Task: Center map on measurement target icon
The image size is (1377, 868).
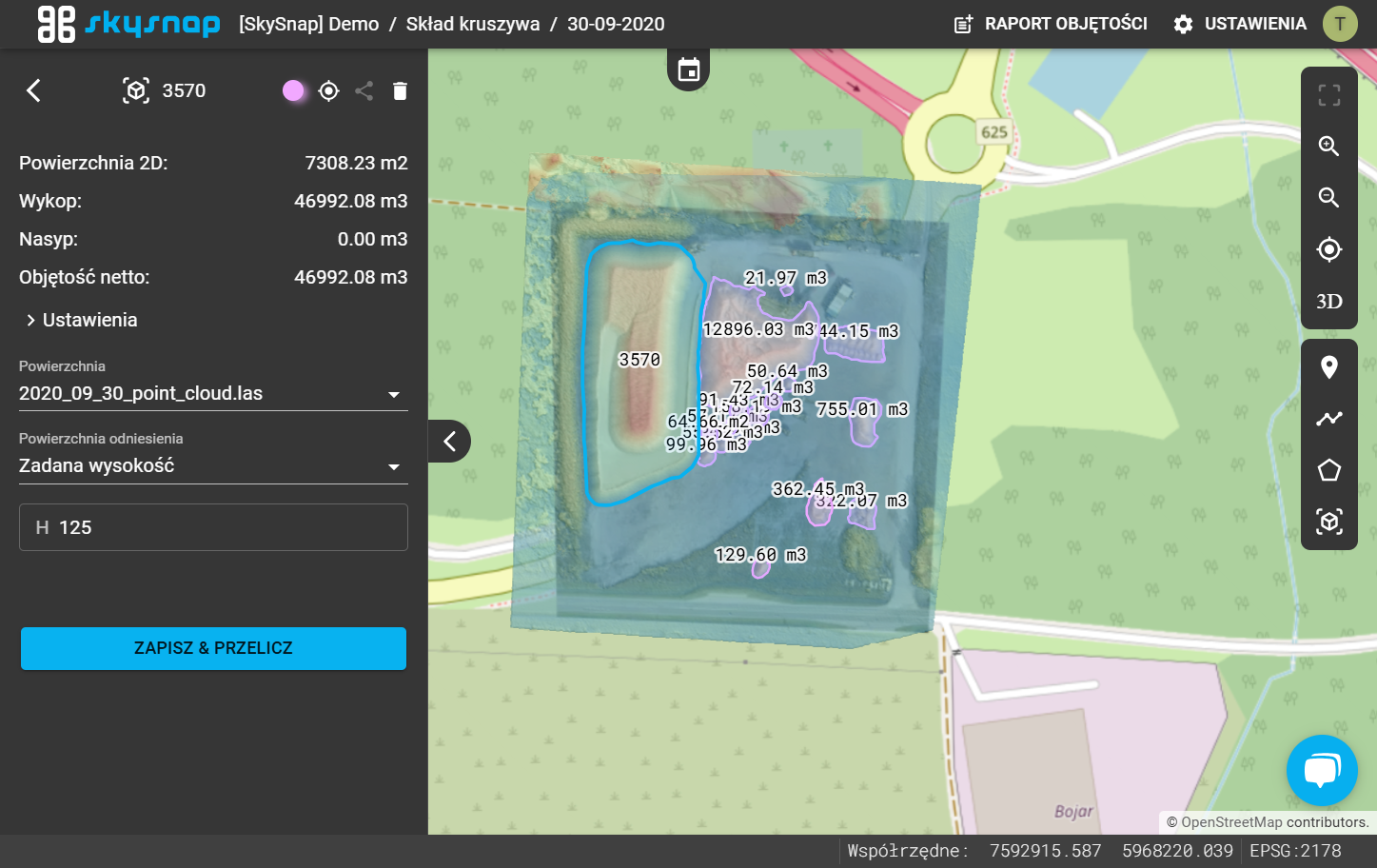Action: tap(329, 90)
